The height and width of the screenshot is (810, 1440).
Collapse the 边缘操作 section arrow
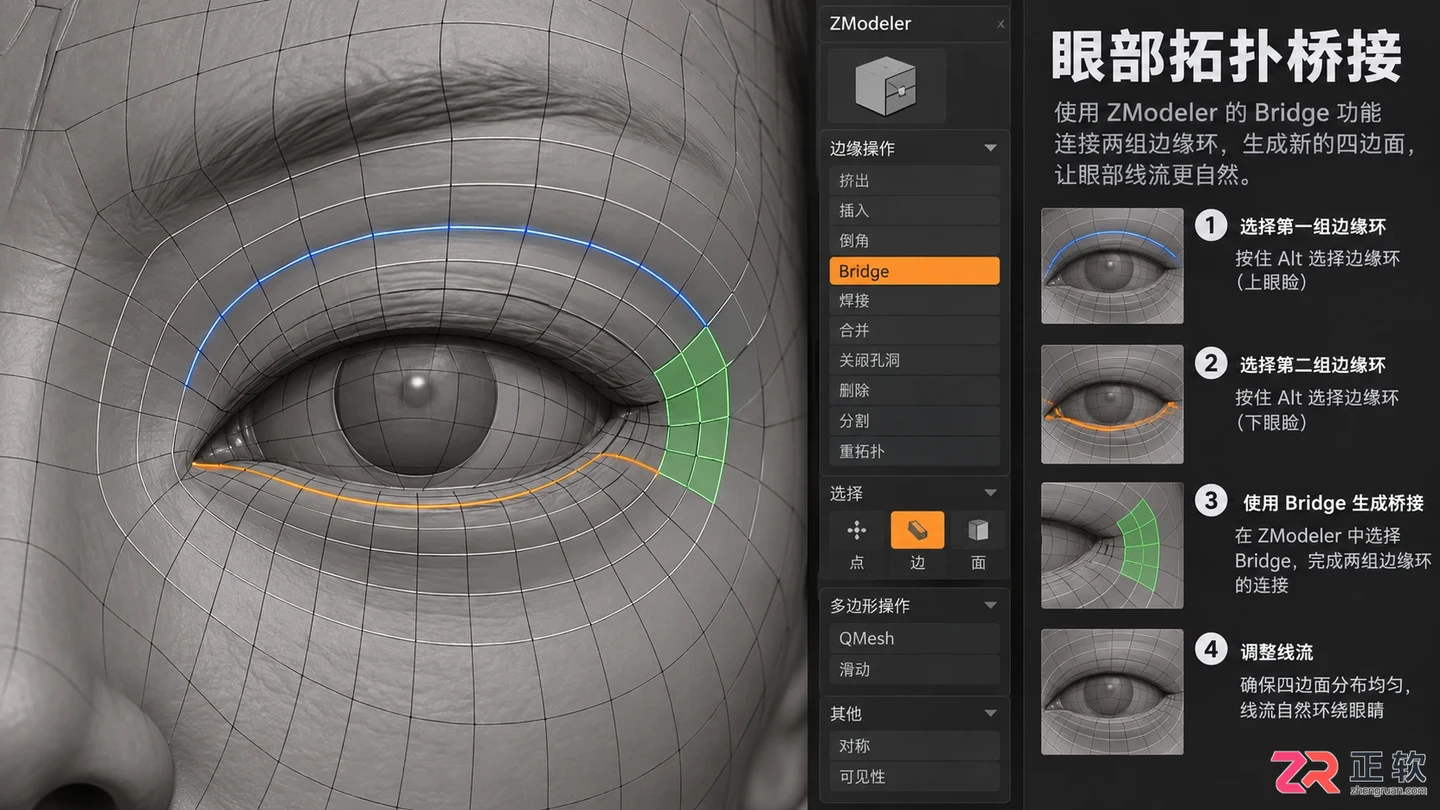point(990,148)
